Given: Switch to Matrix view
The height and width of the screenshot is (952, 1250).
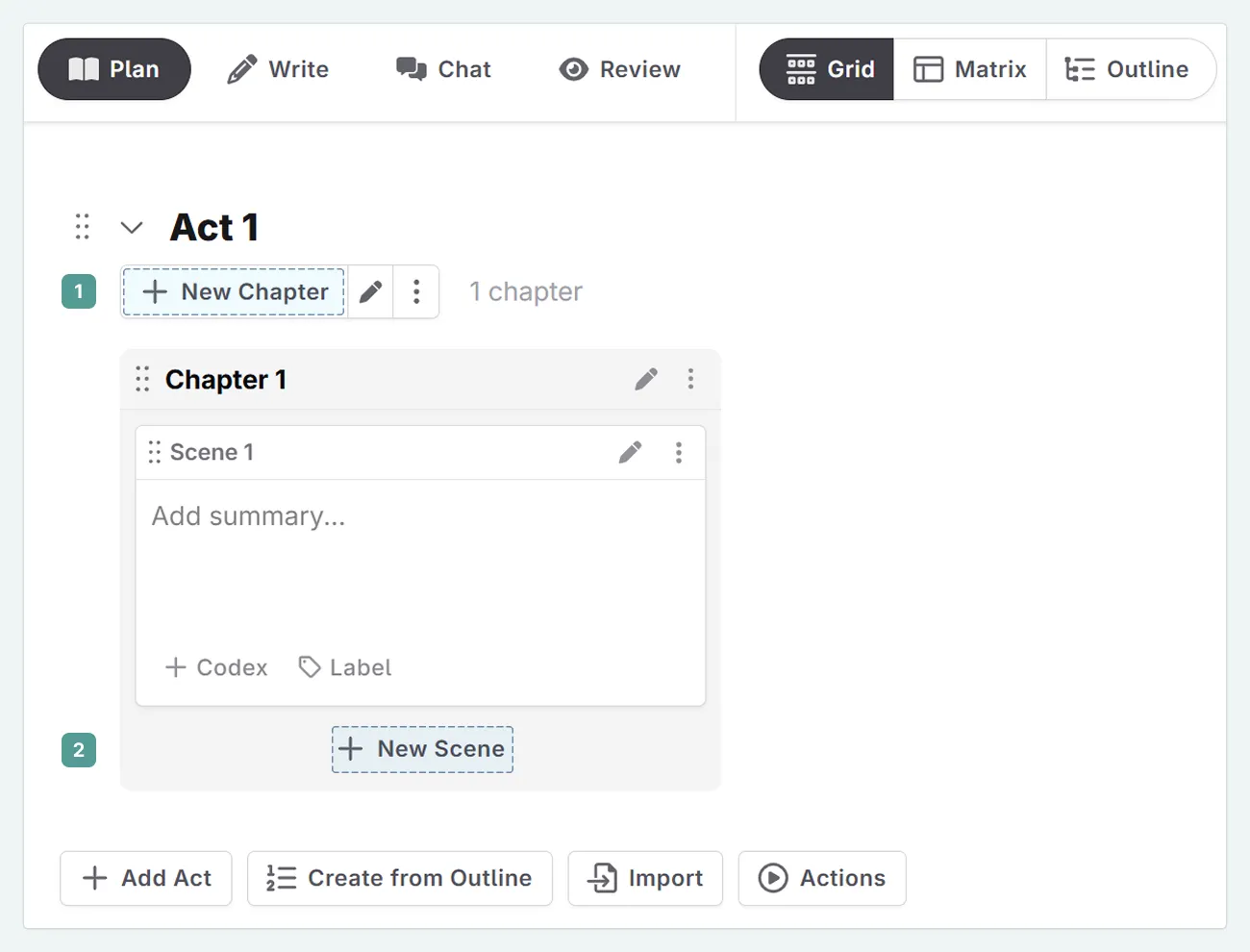Looking at the screenshot, I should 970,68.
